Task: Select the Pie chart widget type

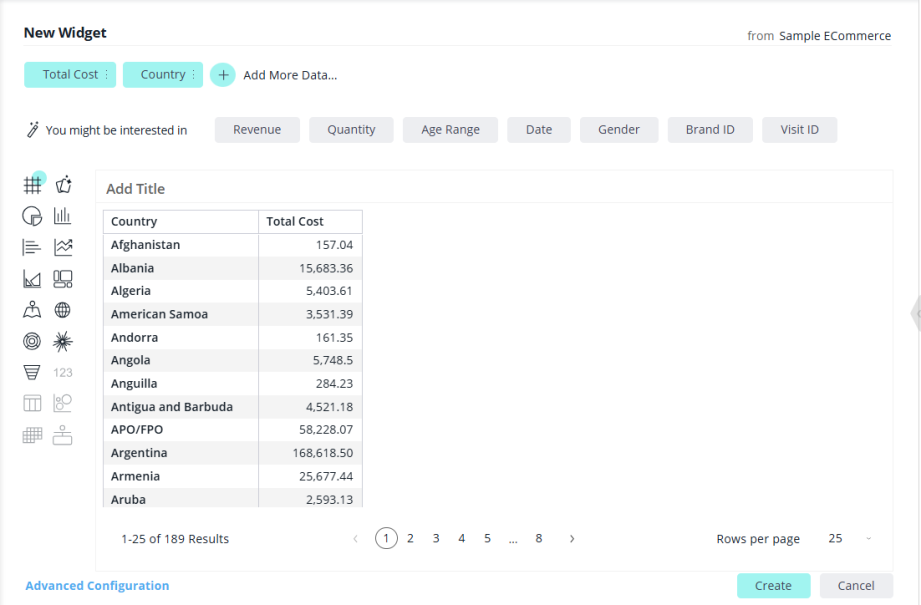Action: click(32, 216)
